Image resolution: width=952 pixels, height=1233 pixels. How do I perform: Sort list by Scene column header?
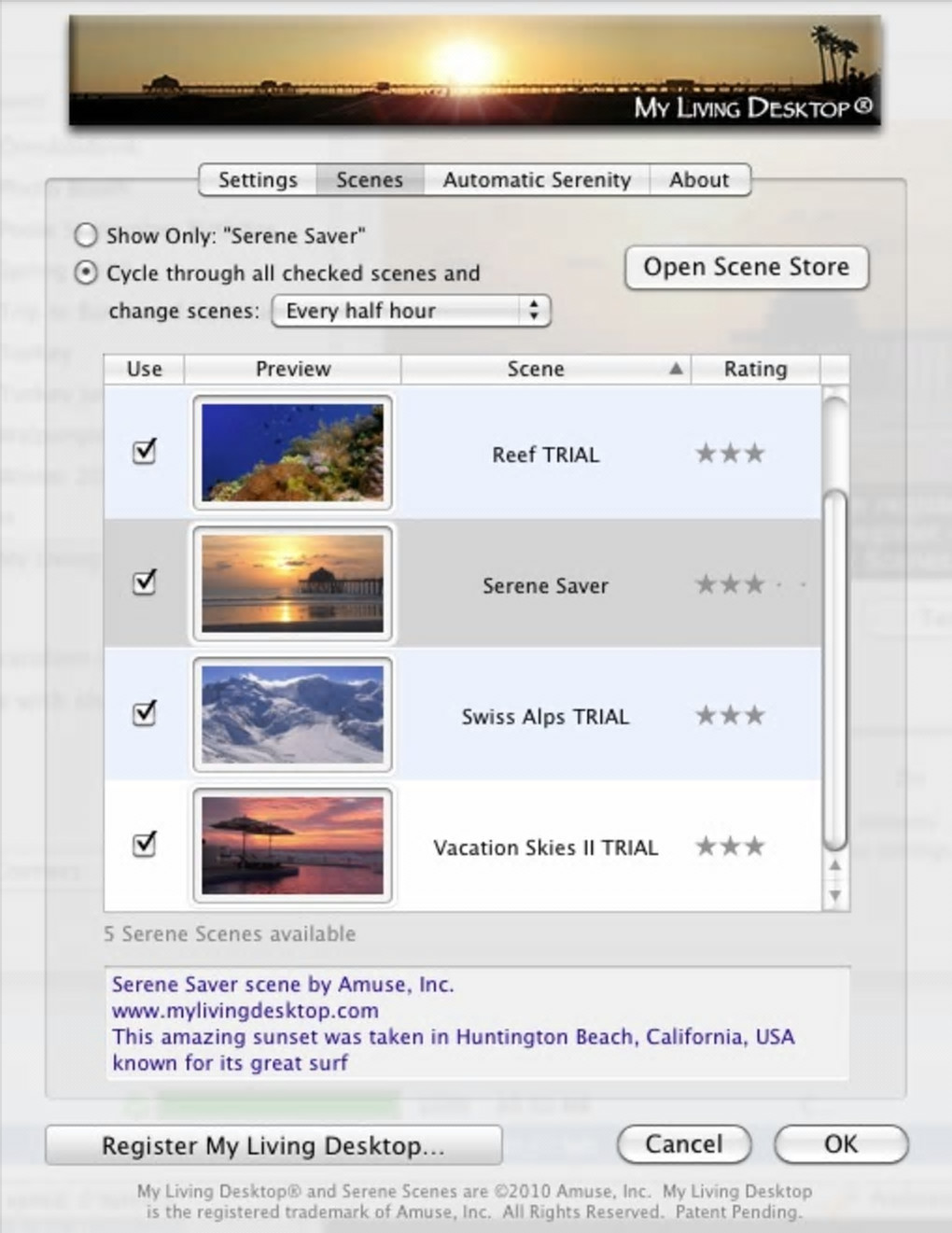(546, 369)
